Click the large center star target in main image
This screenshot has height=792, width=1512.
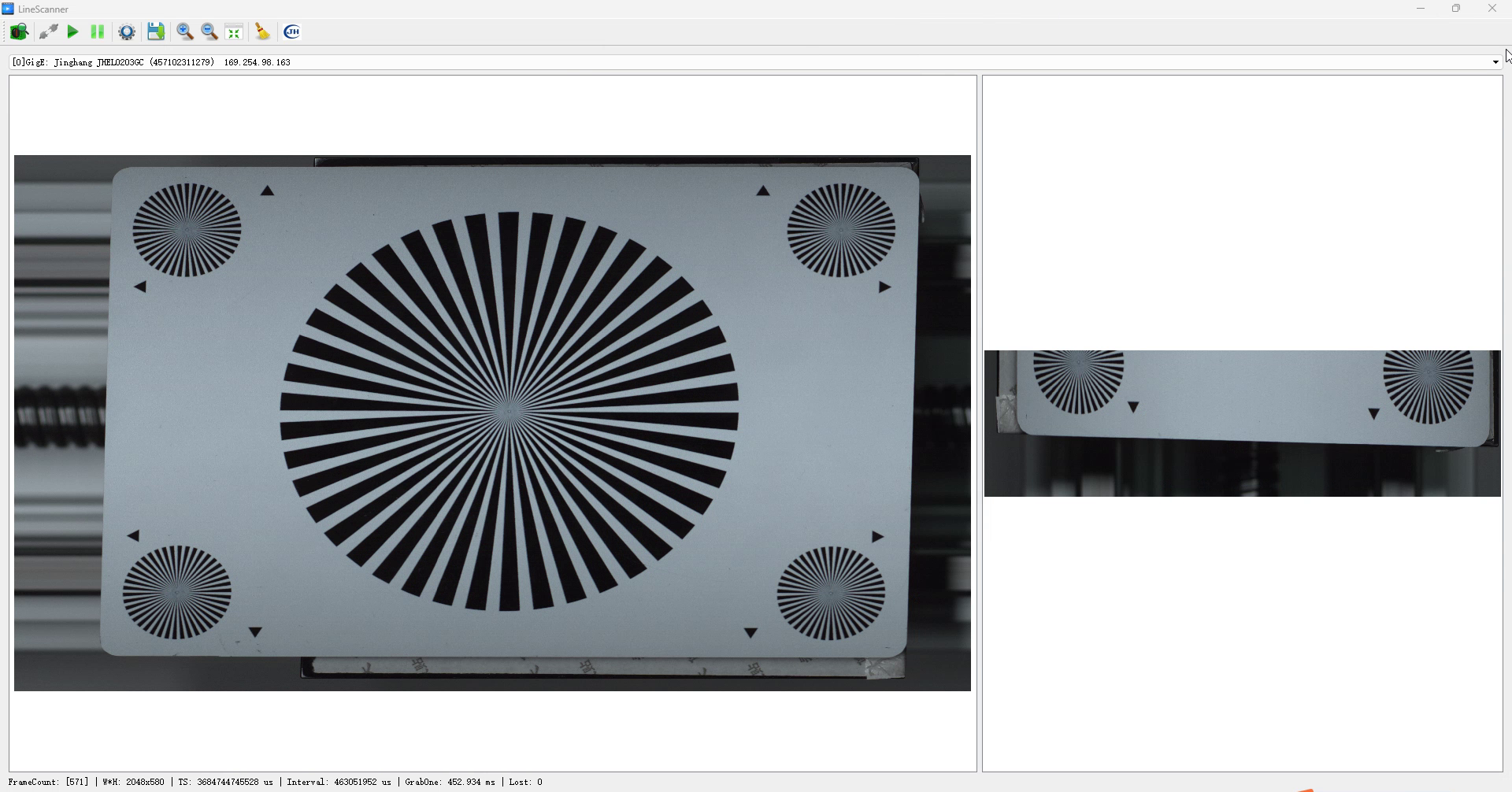point(509,410)
